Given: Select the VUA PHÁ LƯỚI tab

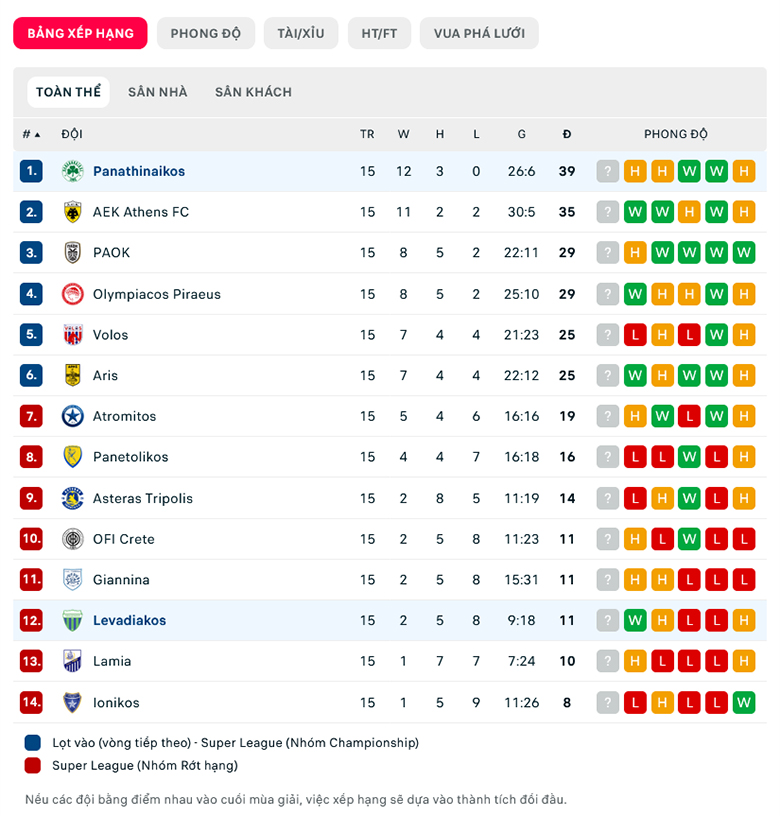Looking at the screenshot, I should tap(479, 33).
